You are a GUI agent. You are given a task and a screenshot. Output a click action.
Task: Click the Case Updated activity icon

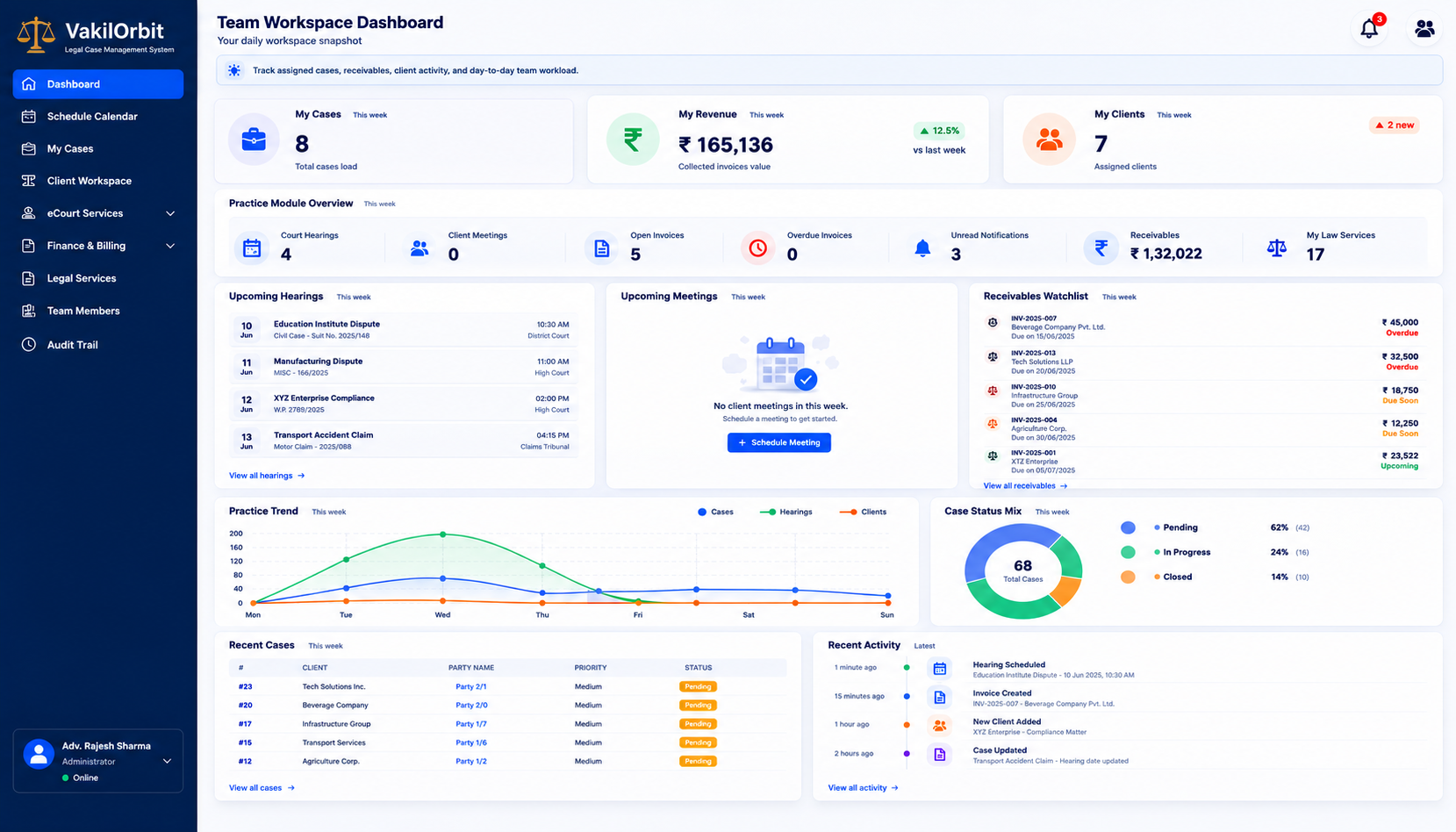[939, 754]
